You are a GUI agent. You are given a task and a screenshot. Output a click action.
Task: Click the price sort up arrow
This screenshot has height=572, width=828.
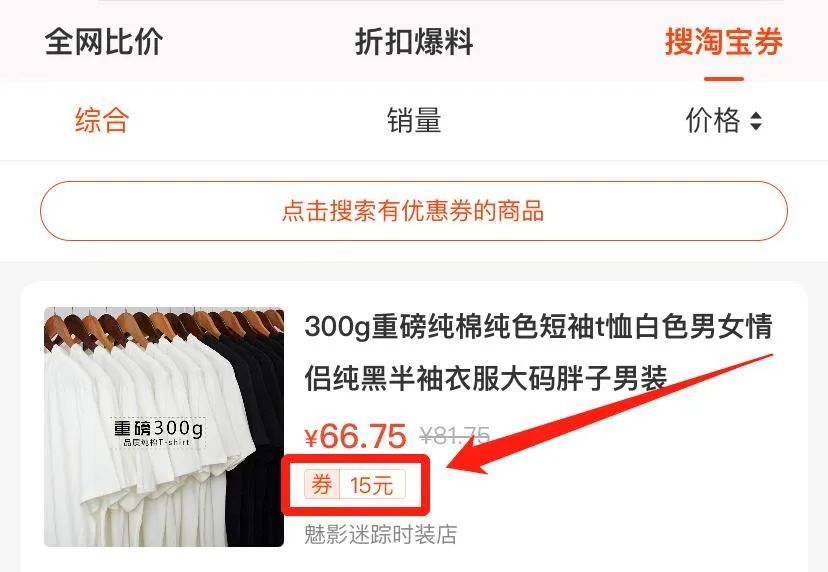tap(756, 115)
